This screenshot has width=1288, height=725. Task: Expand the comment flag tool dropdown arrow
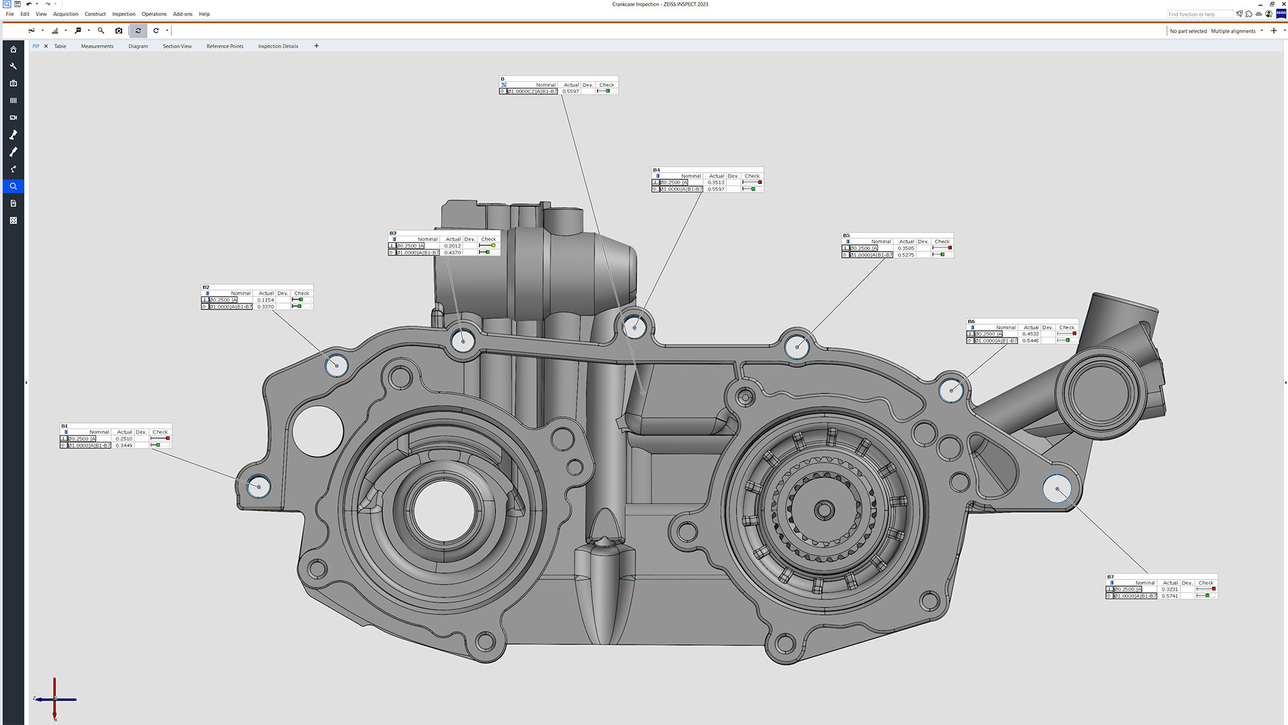[x=88, y=31]
